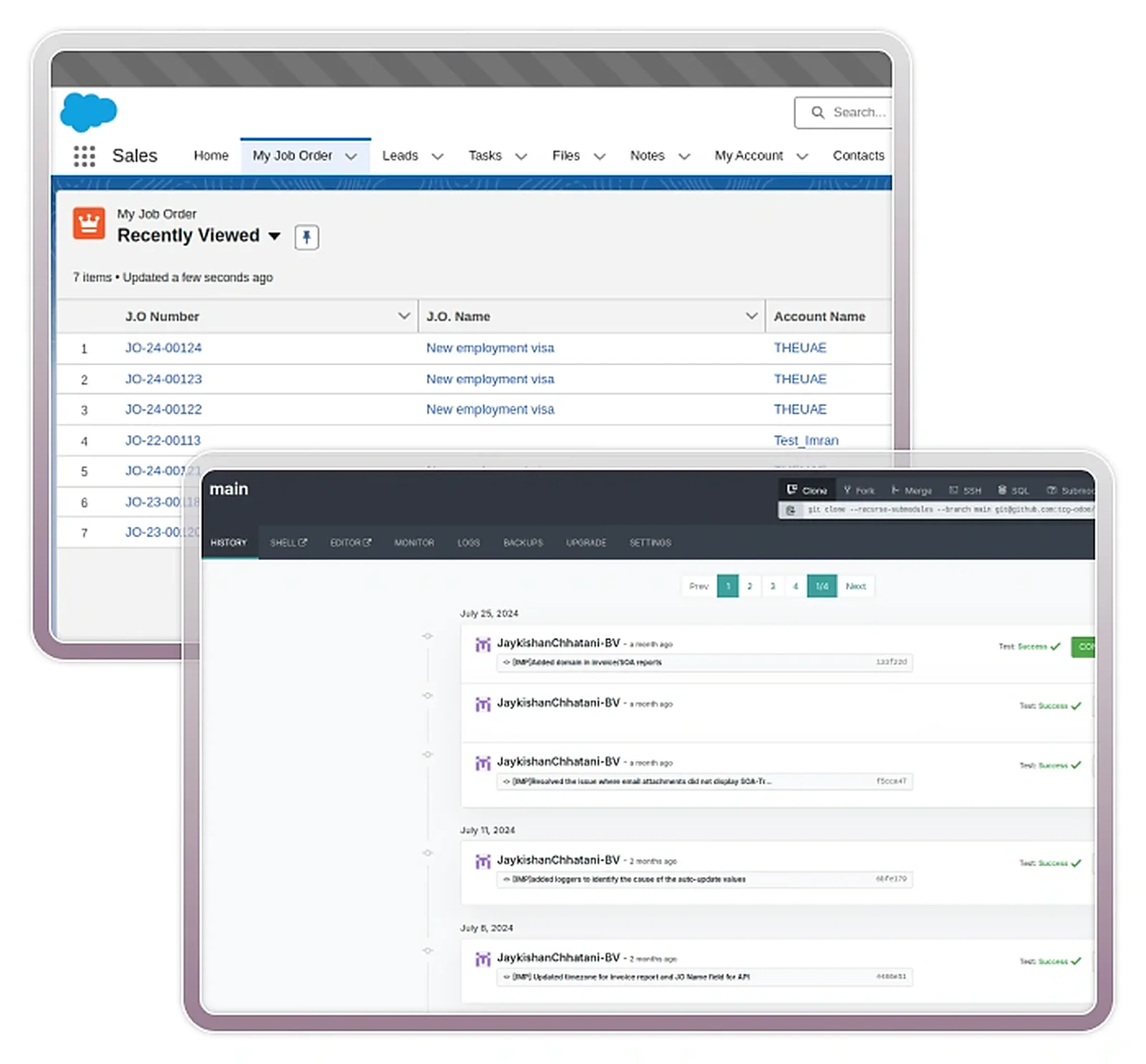Go to the Prev page of history
Image resolution: width=1146 pixels, height=1064 pixels.
tap(698, 586)
